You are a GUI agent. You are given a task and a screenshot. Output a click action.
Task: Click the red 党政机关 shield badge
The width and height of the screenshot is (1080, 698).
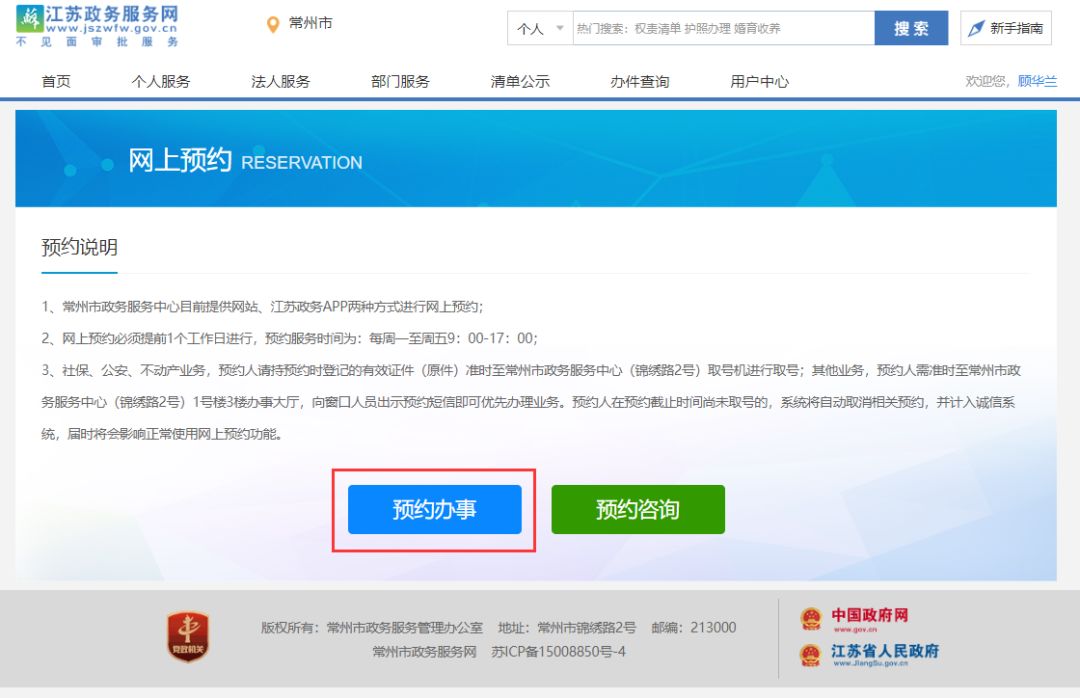coord(187,637)
